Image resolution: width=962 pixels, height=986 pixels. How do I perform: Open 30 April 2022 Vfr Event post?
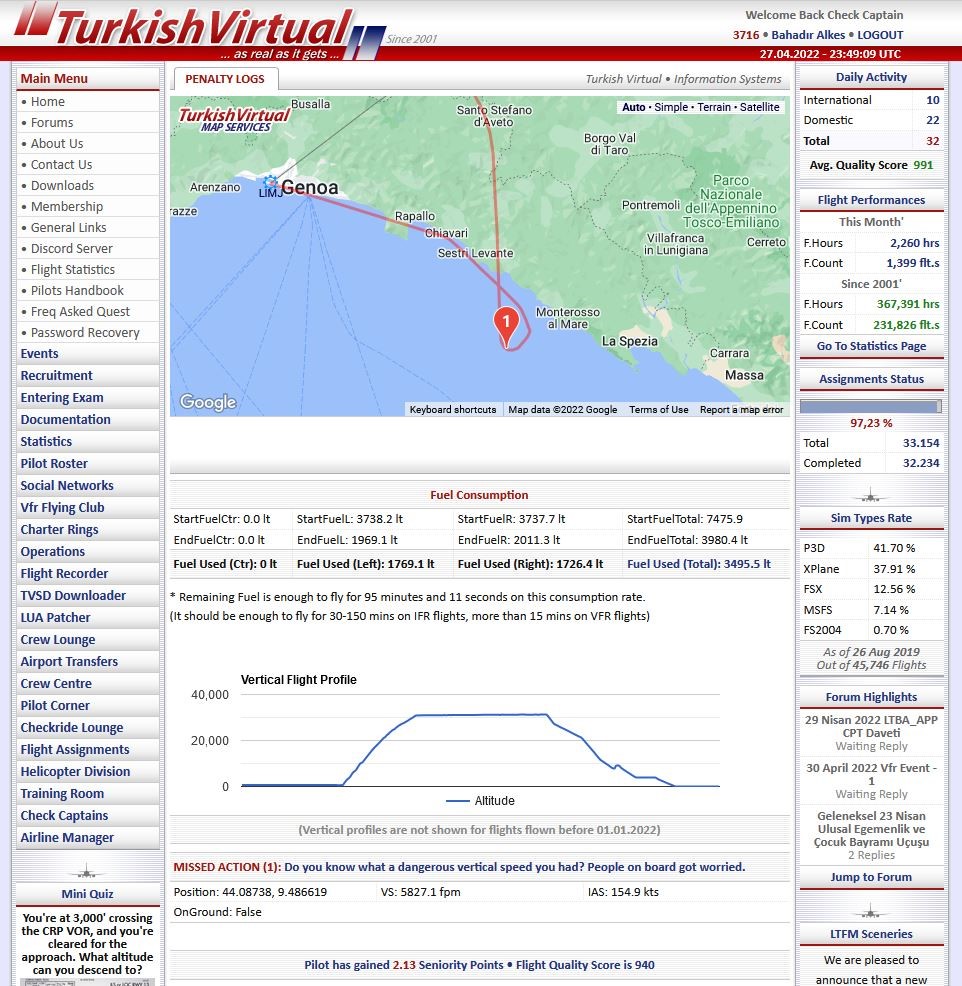(871, 774)
